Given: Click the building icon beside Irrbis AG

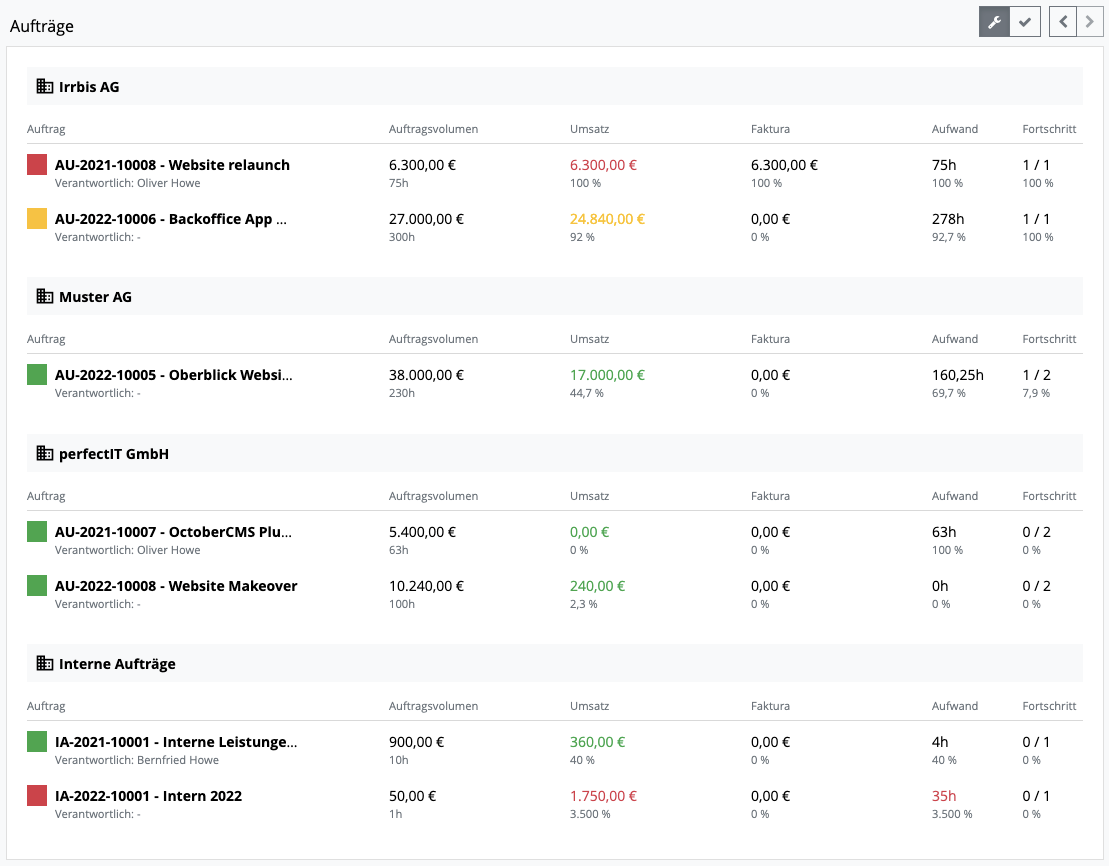Looking at the screenshot, I should pos(45,86).
